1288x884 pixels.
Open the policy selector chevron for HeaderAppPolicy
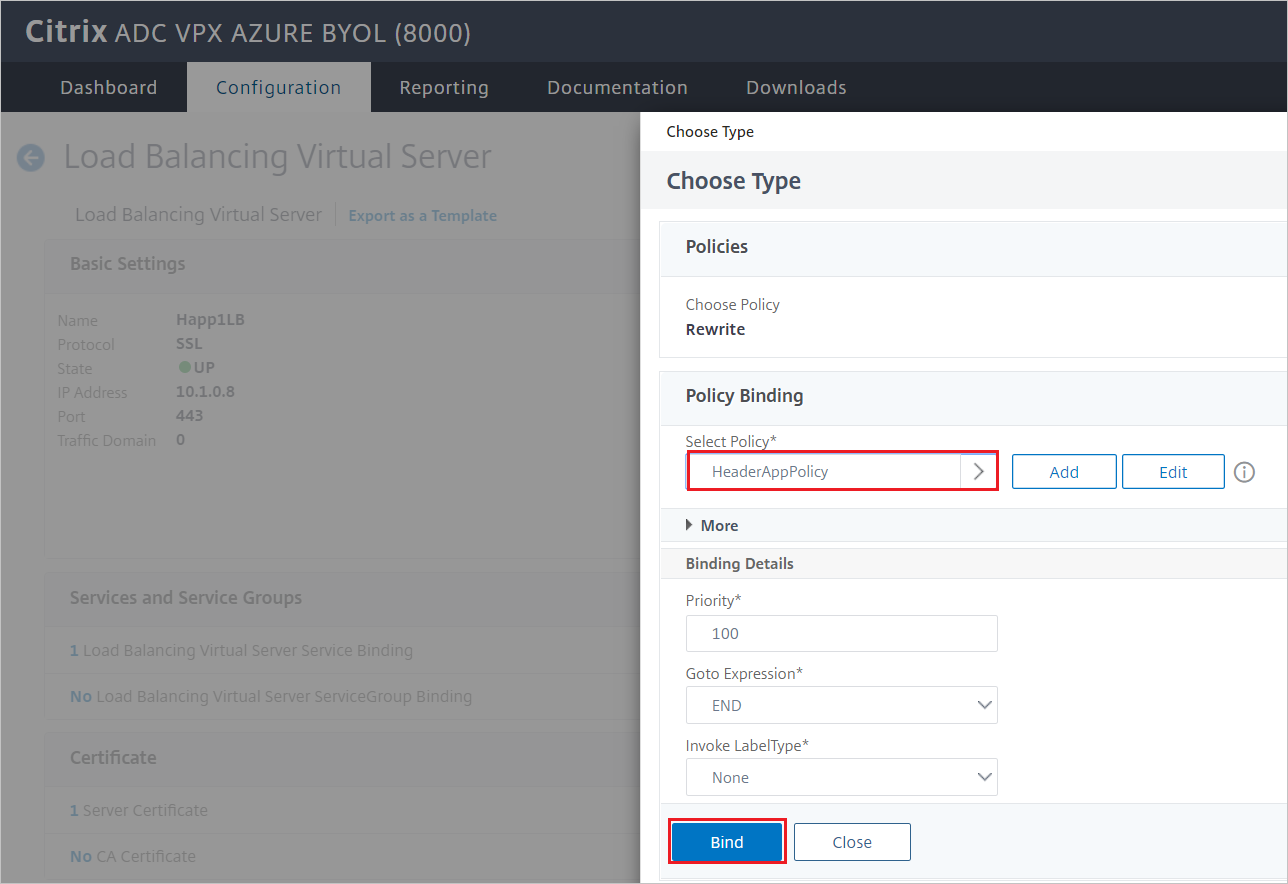[979, 471]
